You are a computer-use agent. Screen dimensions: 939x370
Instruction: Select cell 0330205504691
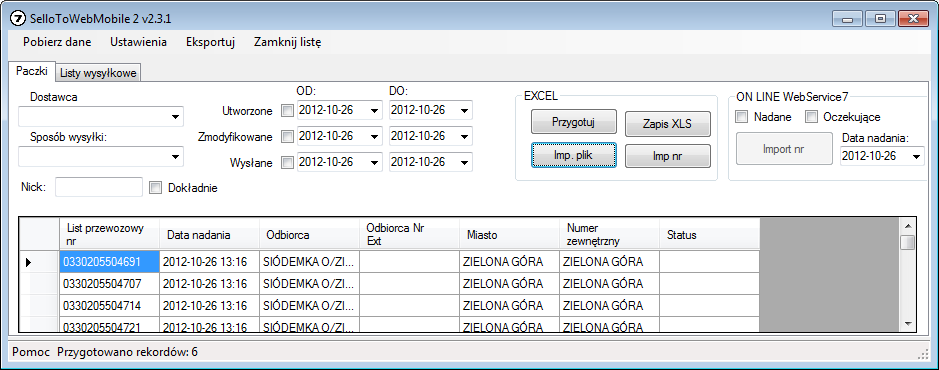click(110, 262)
